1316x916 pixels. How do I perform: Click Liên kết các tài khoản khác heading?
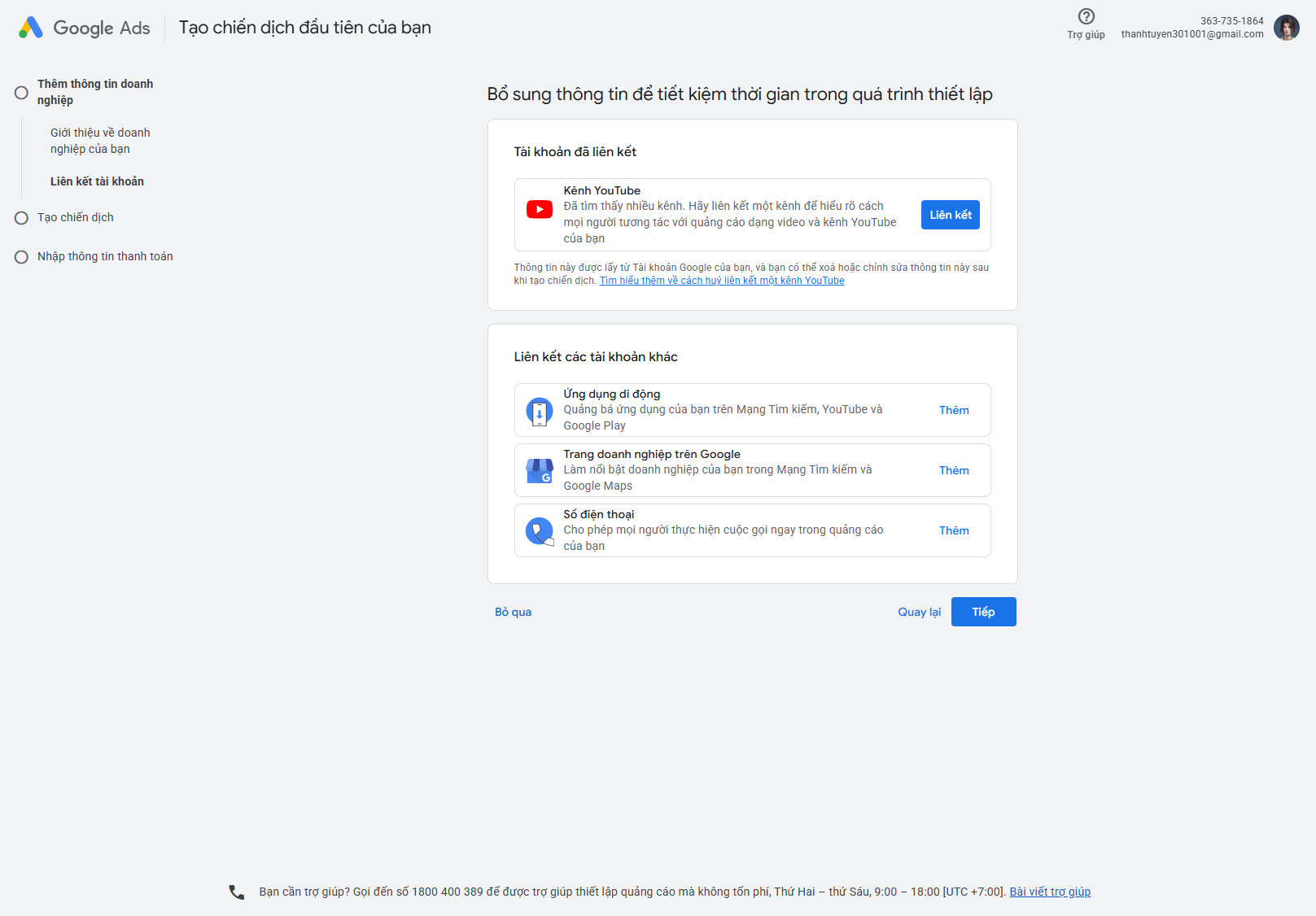[595, 356]
